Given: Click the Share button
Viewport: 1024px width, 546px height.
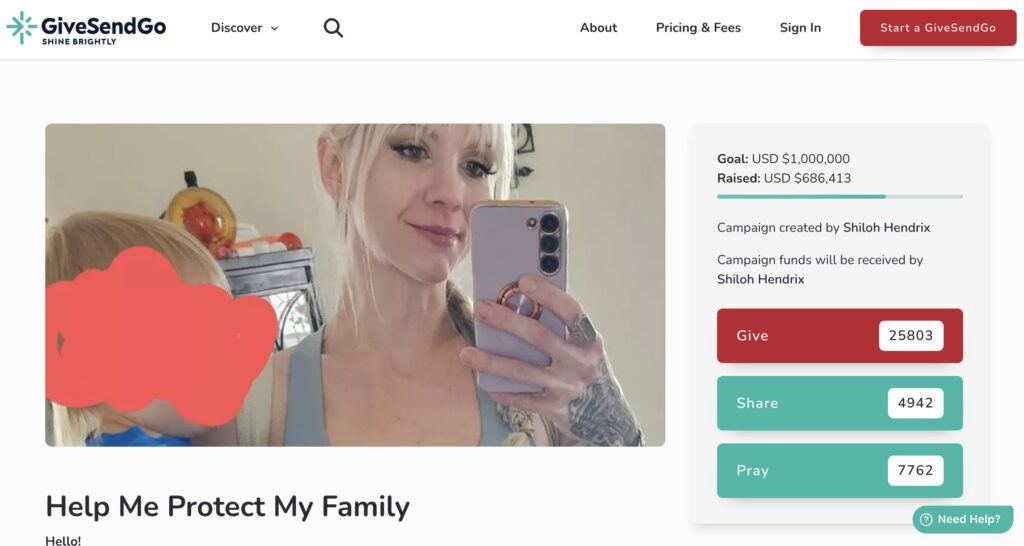Looking at the screenshot, I should coord(840,403).
